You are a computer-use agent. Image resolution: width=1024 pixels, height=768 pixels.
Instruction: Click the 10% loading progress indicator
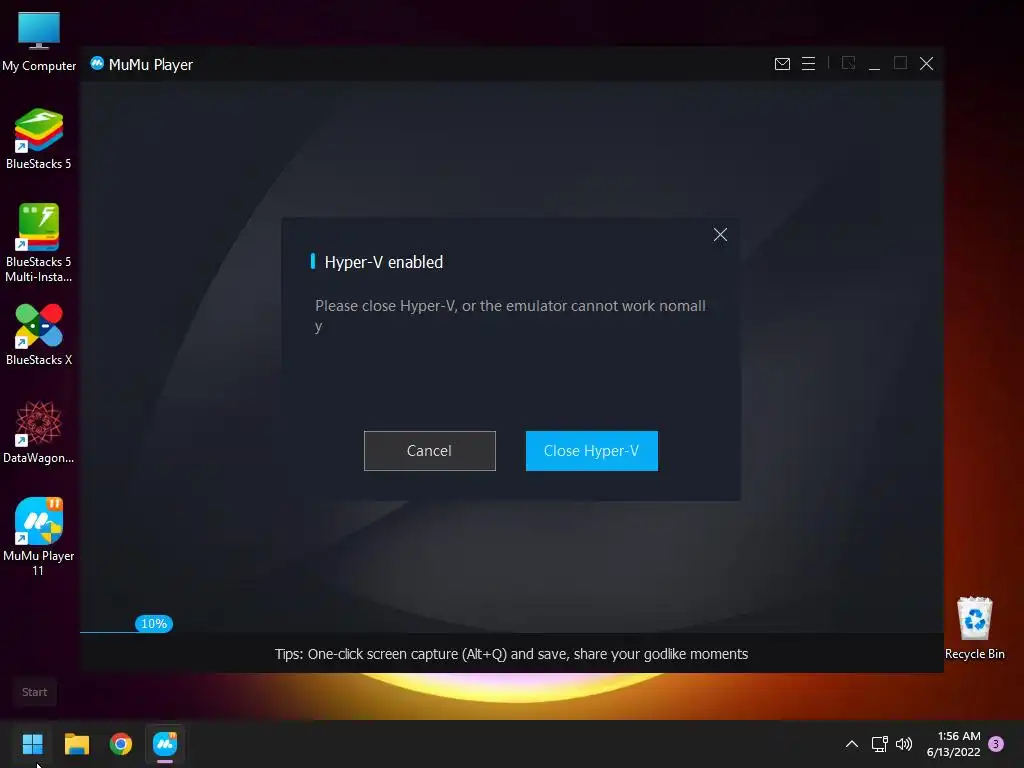[x=154, y=624]
